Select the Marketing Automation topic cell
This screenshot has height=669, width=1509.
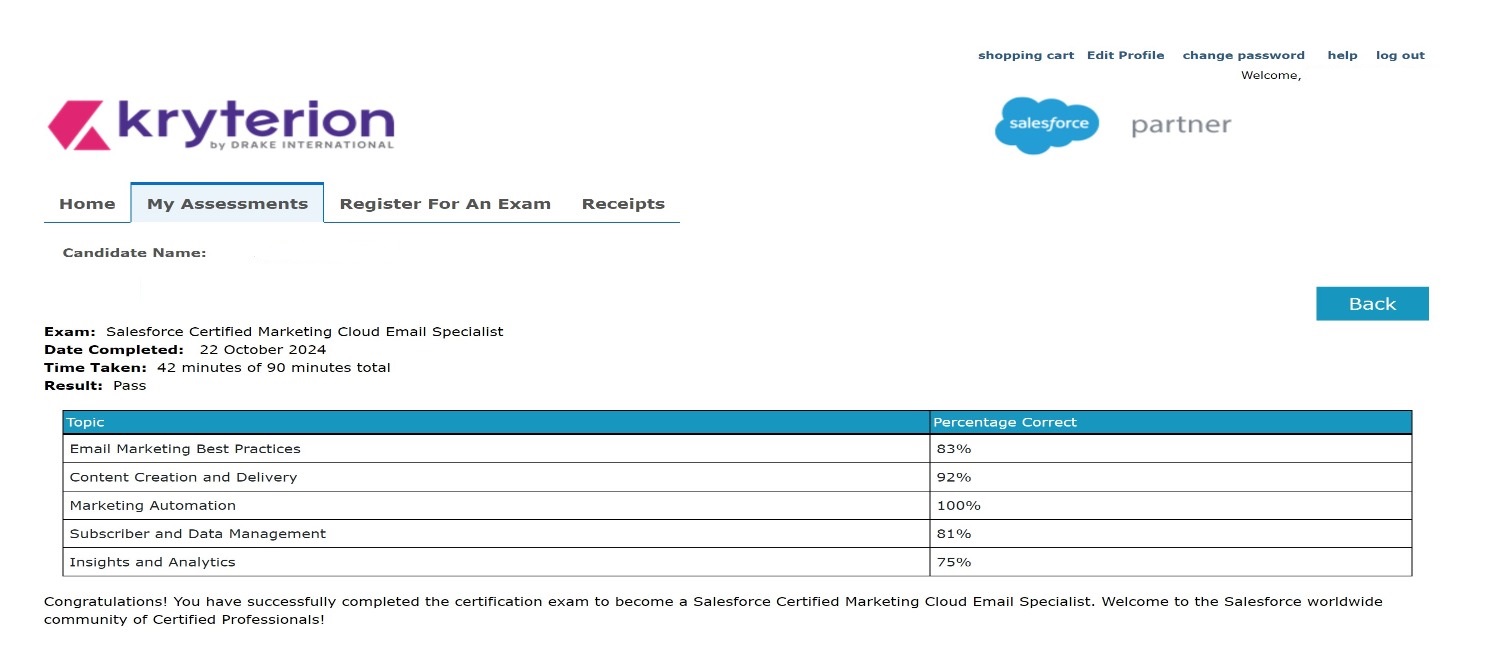[x=496, y=505]
